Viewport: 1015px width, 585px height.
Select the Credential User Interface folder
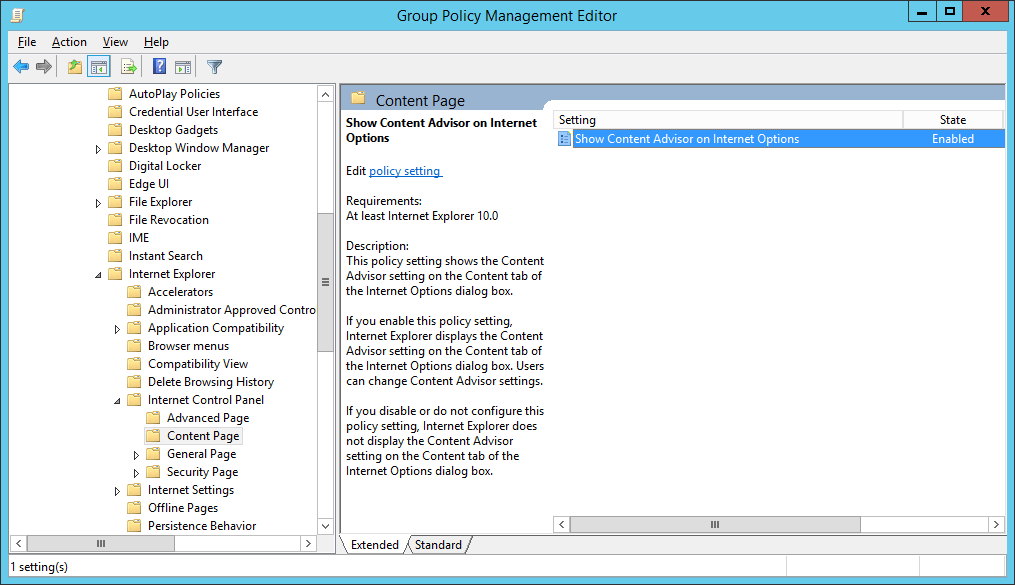193,112
